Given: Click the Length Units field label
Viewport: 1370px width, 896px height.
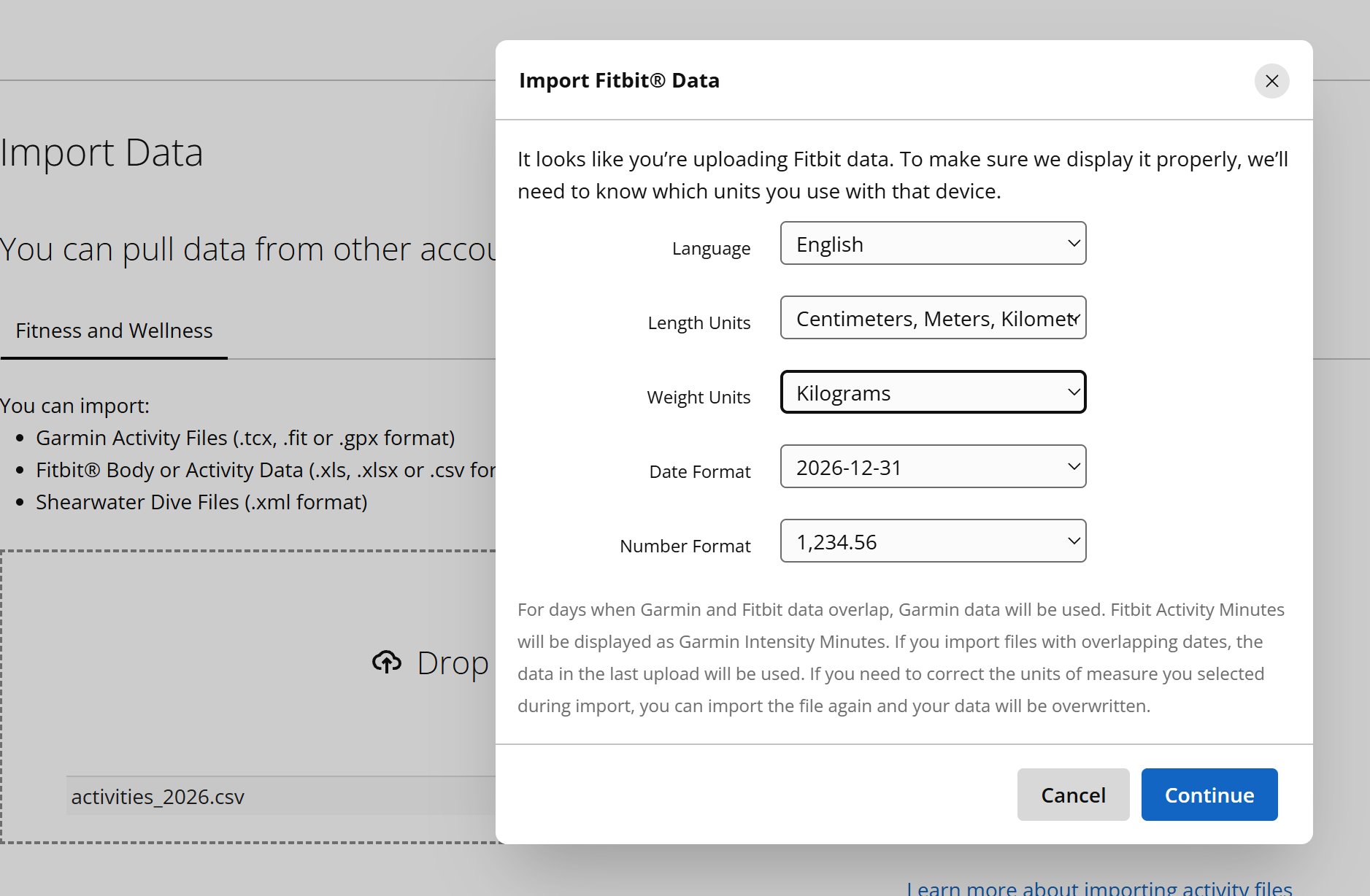Looking at the screenshot, I should 699,323.
